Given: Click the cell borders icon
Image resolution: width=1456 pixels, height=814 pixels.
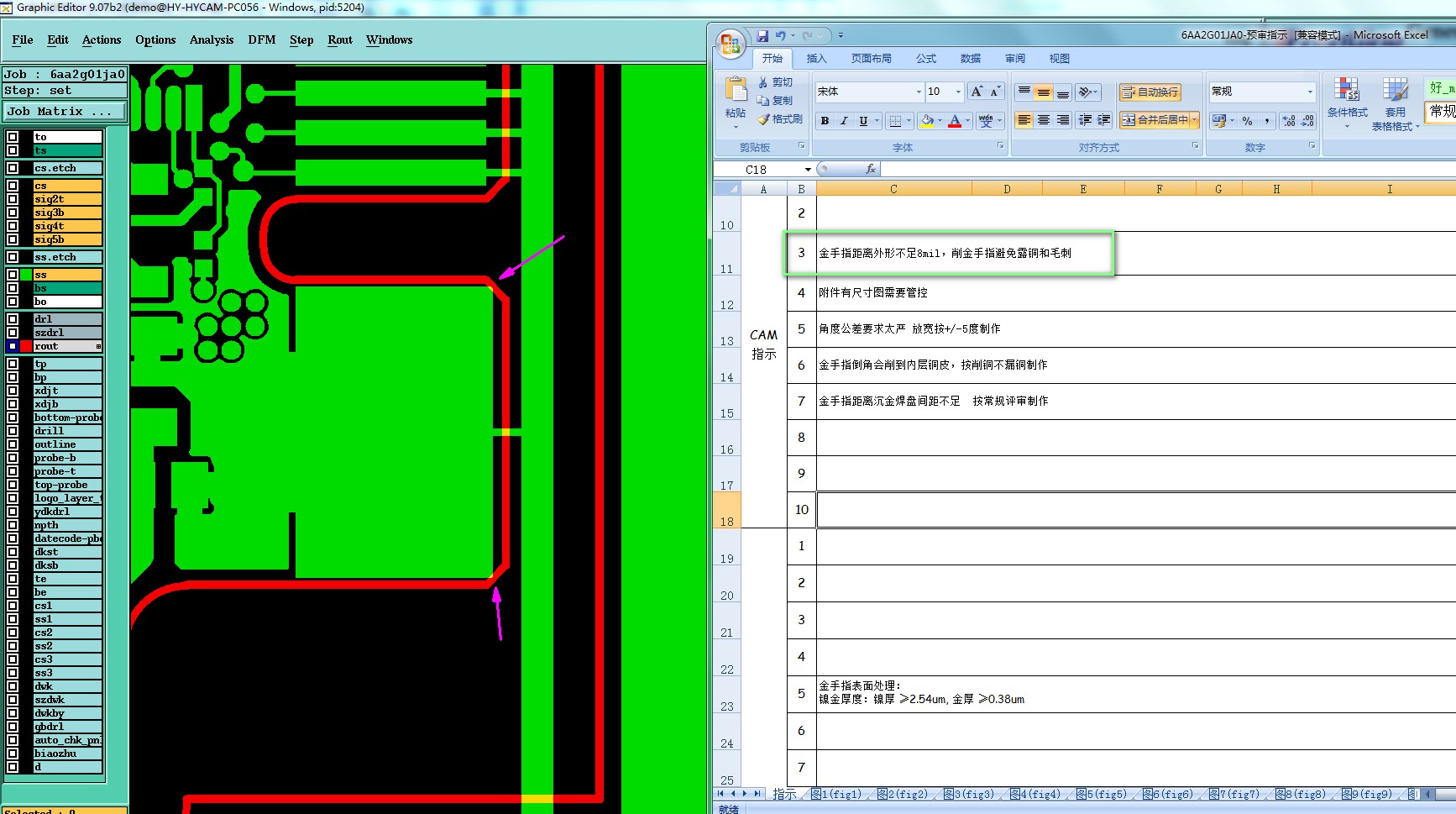Looking at the screenshot, I should pyautogui.click(x=895, y=121).
